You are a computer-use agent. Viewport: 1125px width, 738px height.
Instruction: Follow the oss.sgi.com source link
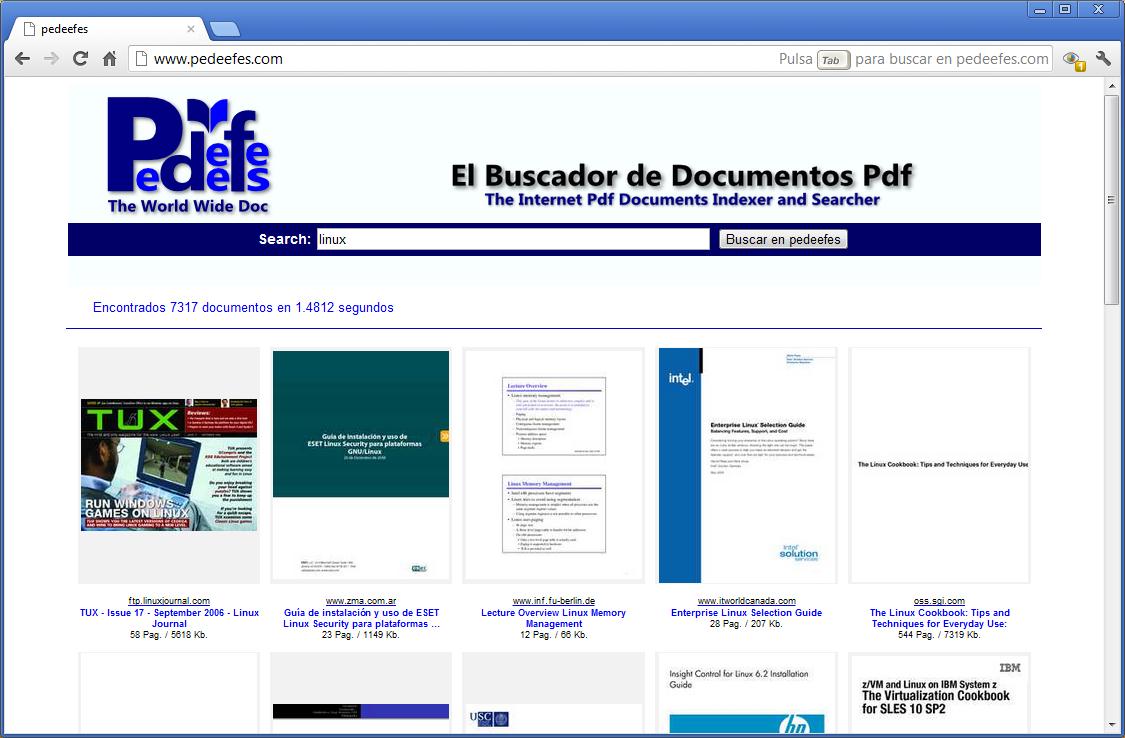point(939,601)
